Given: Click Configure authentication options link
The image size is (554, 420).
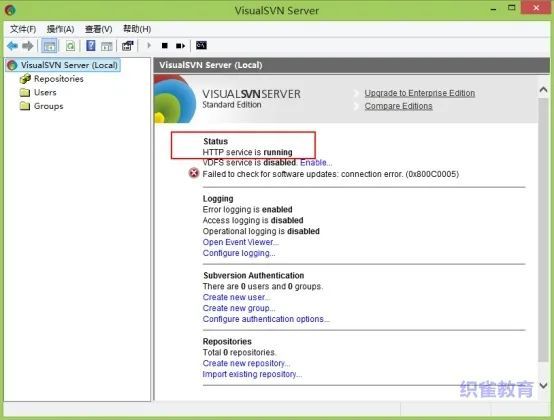Looking at the screenshot, I should click(x=266, y=319).
